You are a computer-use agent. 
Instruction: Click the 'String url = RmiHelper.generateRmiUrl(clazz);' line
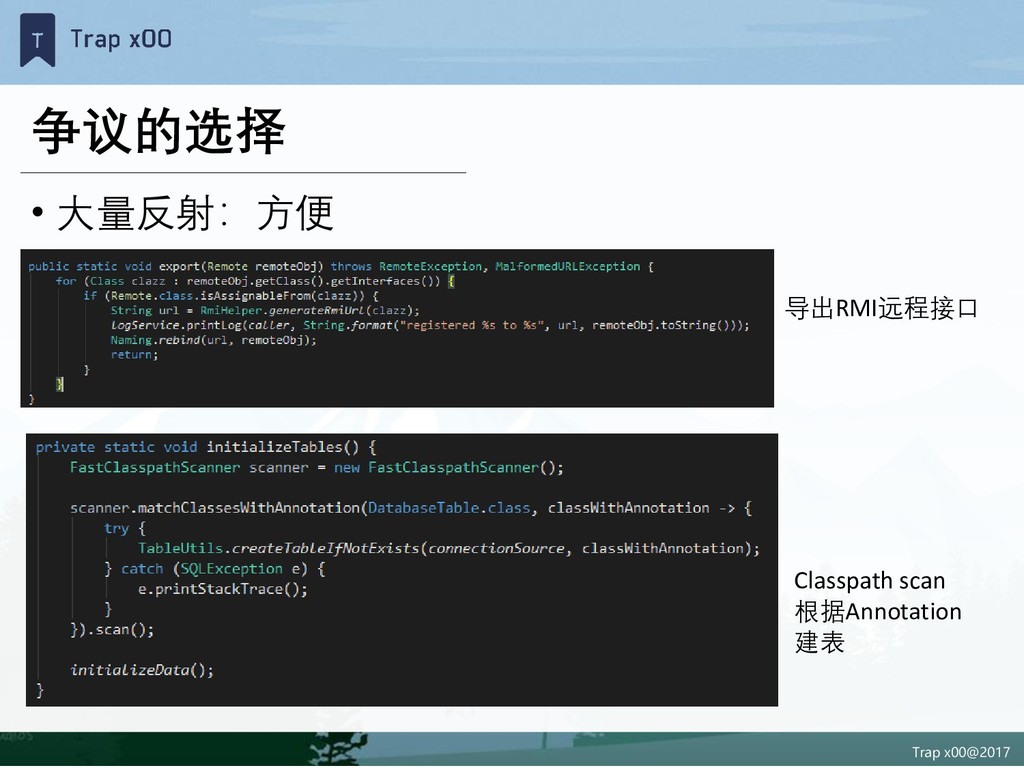[265, 311]
